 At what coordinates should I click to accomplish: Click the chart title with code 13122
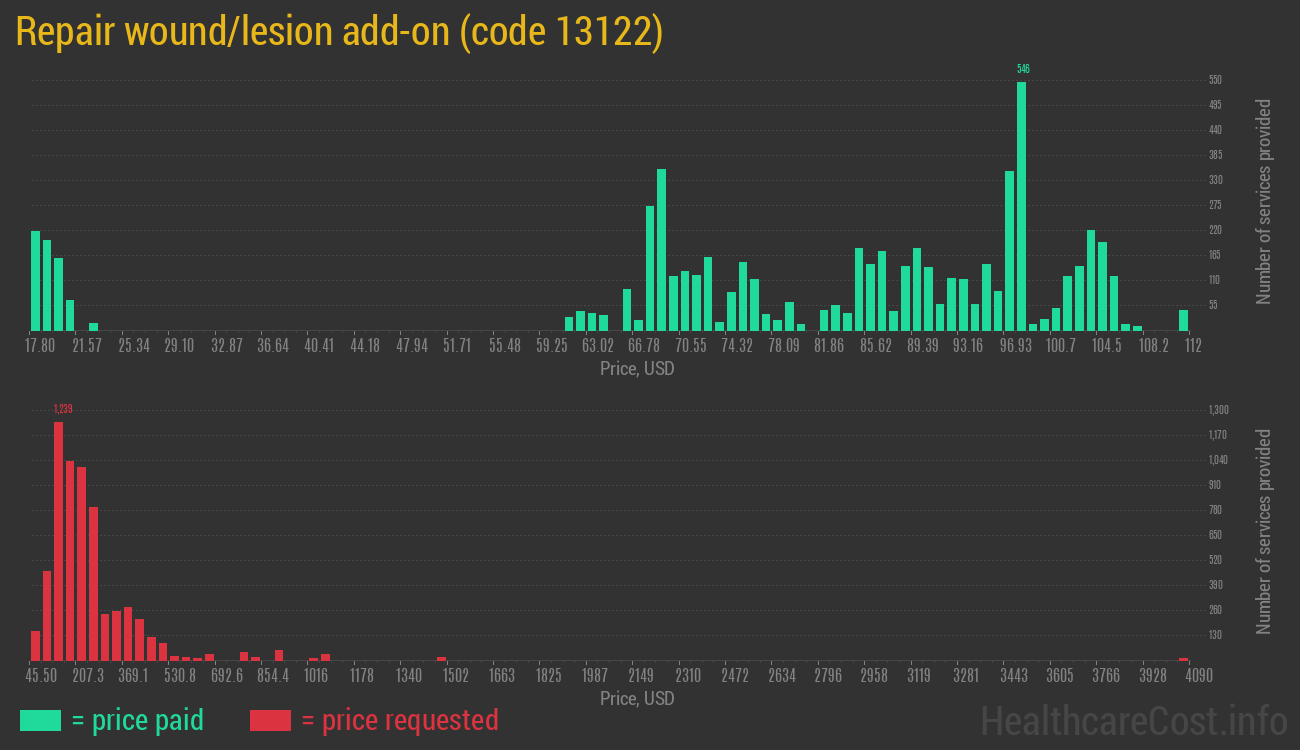tap(340, 32)
